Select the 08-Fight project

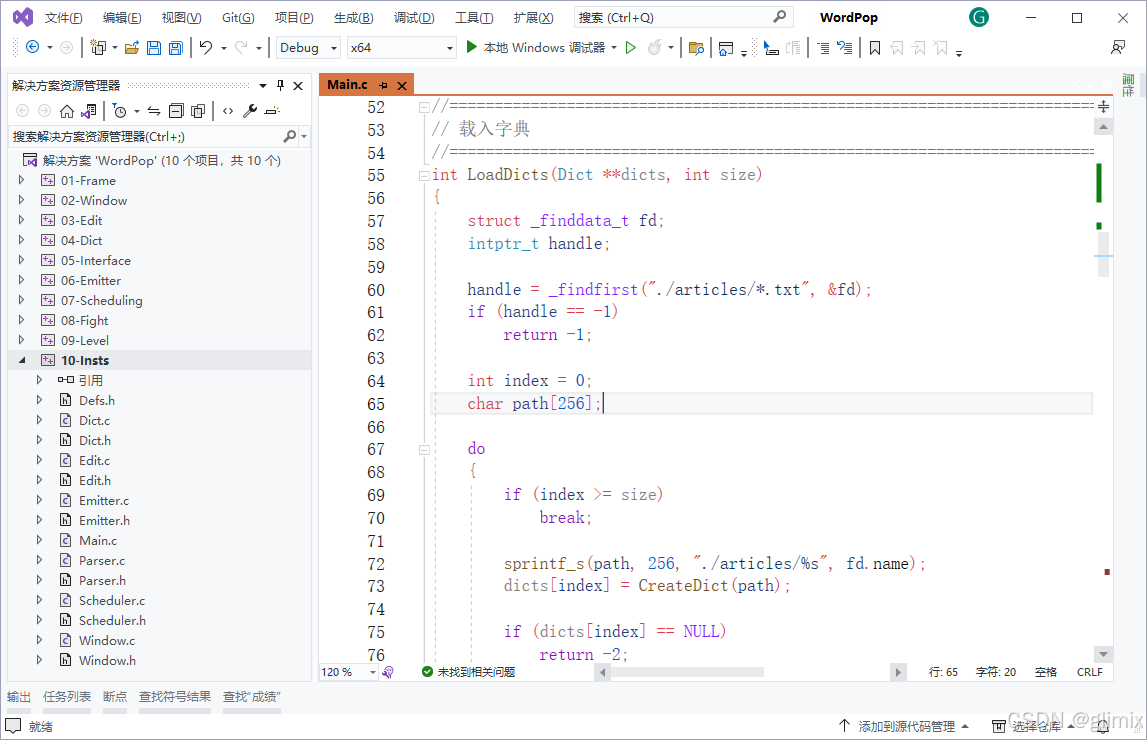pyautogui.click(x=85, y=320)
